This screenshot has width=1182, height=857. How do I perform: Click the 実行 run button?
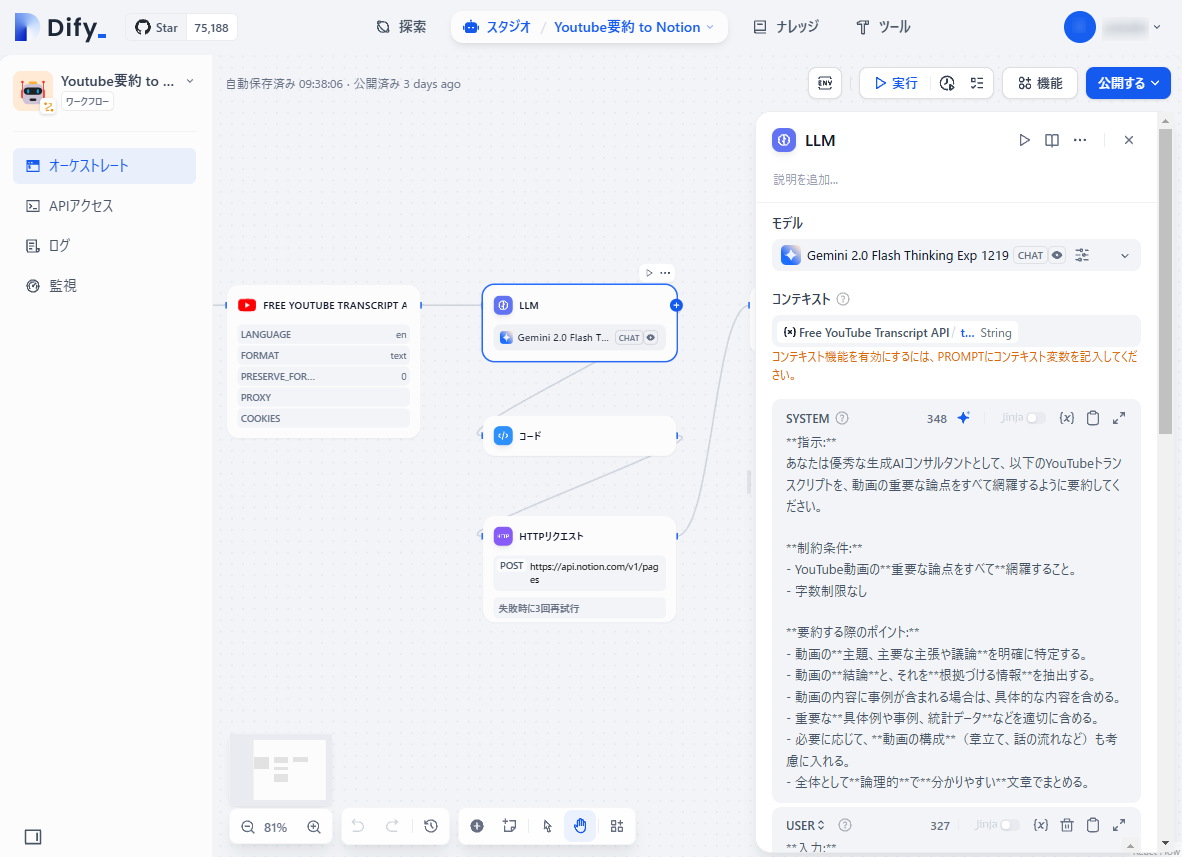point(893,83)
